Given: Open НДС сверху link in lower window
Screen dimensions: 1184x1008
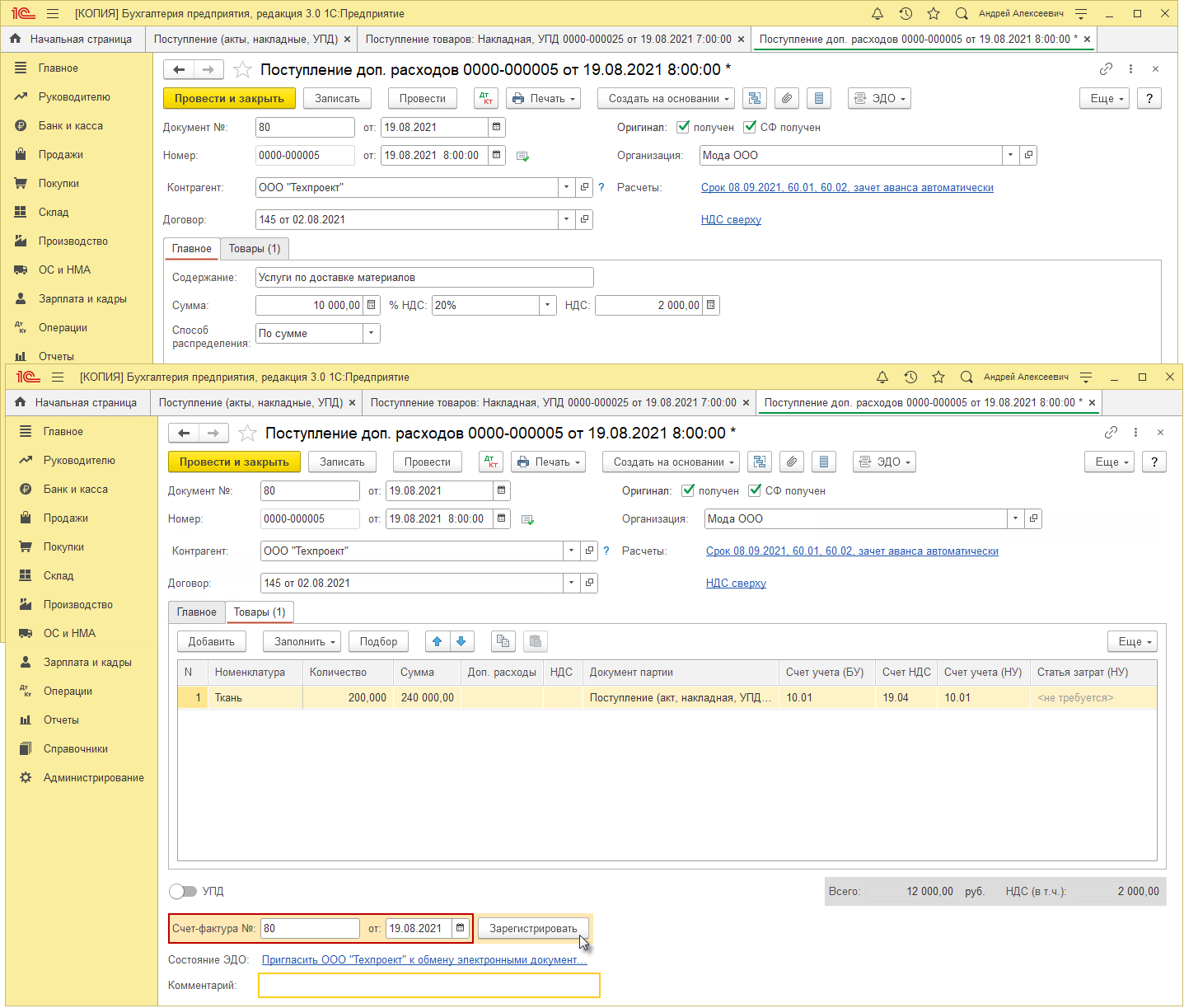Looking at the screenshot, I should click(x=736, y=583).
